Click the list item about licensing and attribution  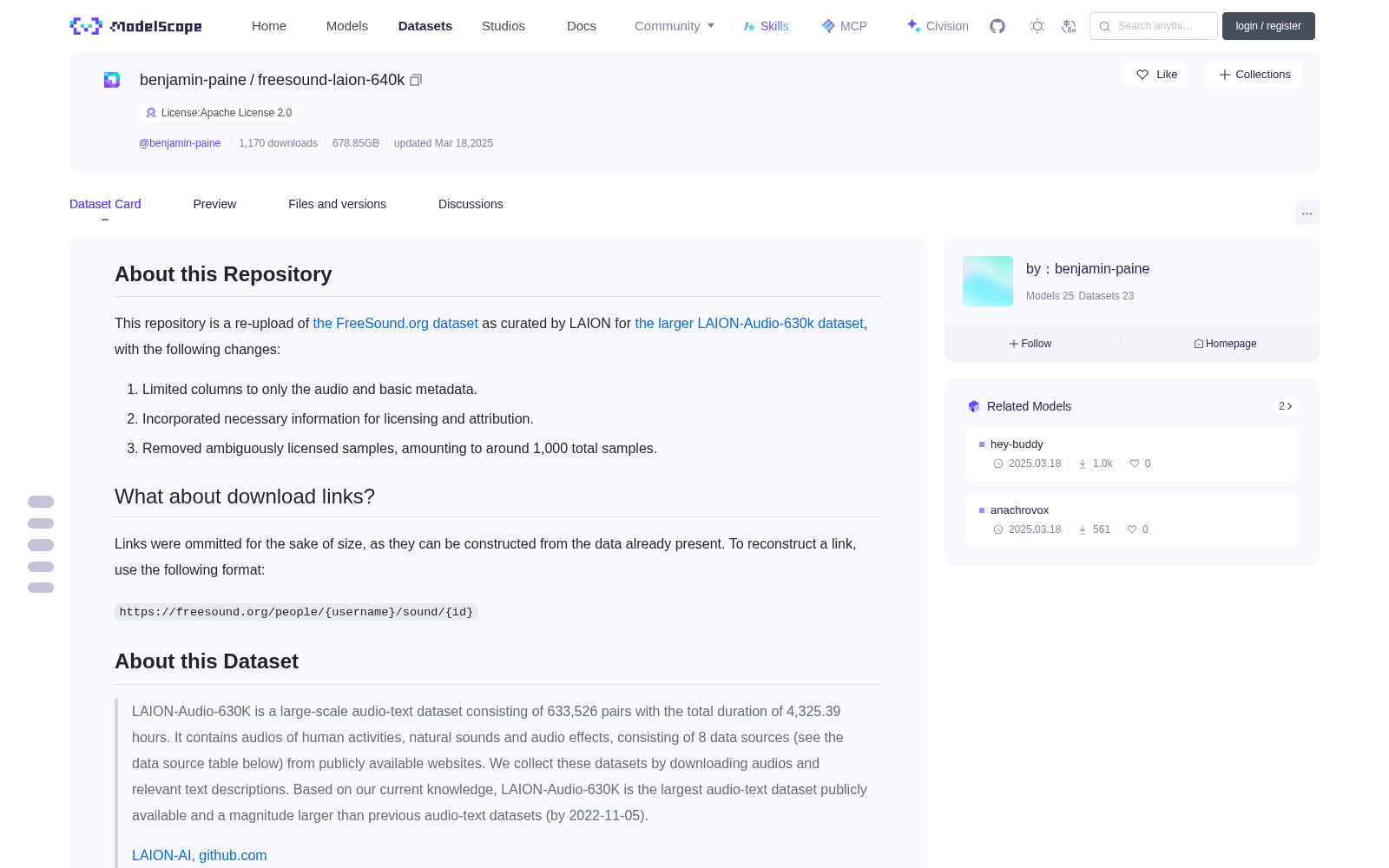(x=338, y=419)
